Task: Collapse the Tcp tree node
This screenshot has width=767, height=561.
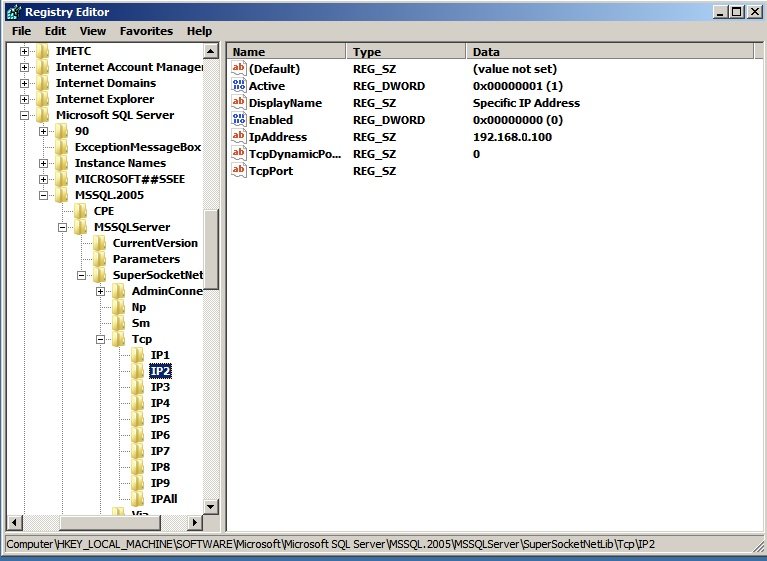Action: pos(101,339)
